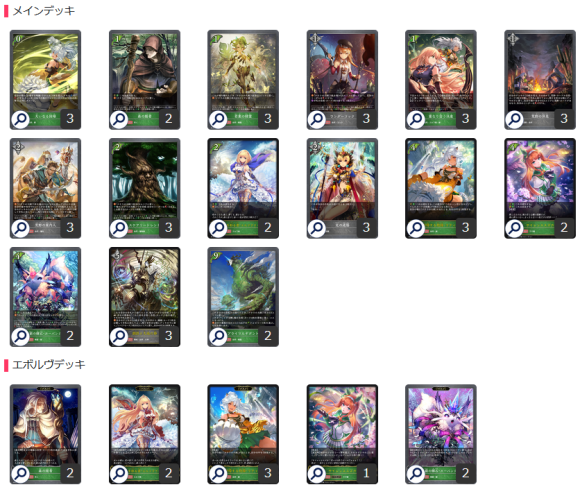
Task: Open magnifier on the golden armored knight card
Action: click(119, 336)
